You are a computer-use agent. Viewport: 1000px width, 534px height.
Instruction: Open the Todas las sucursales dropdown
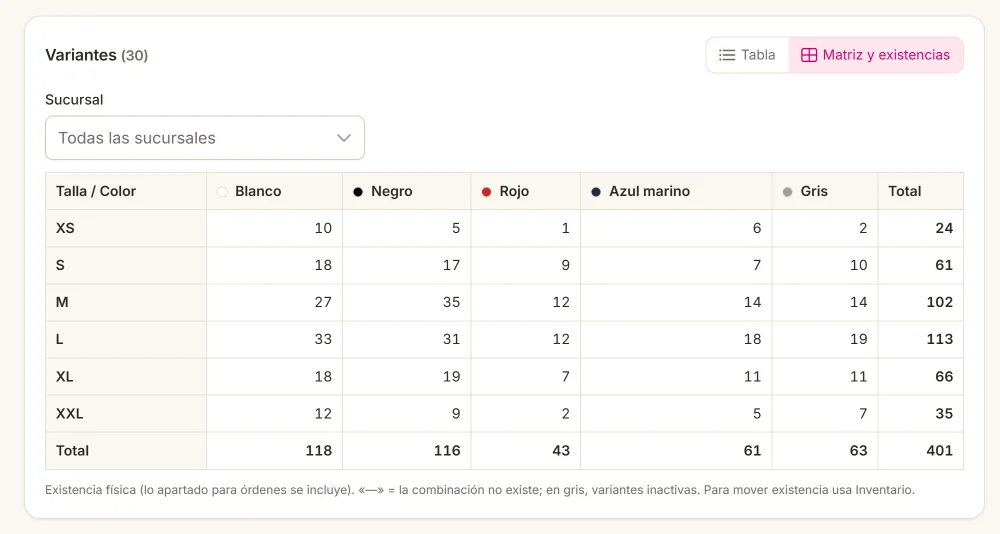coord(205,138)
